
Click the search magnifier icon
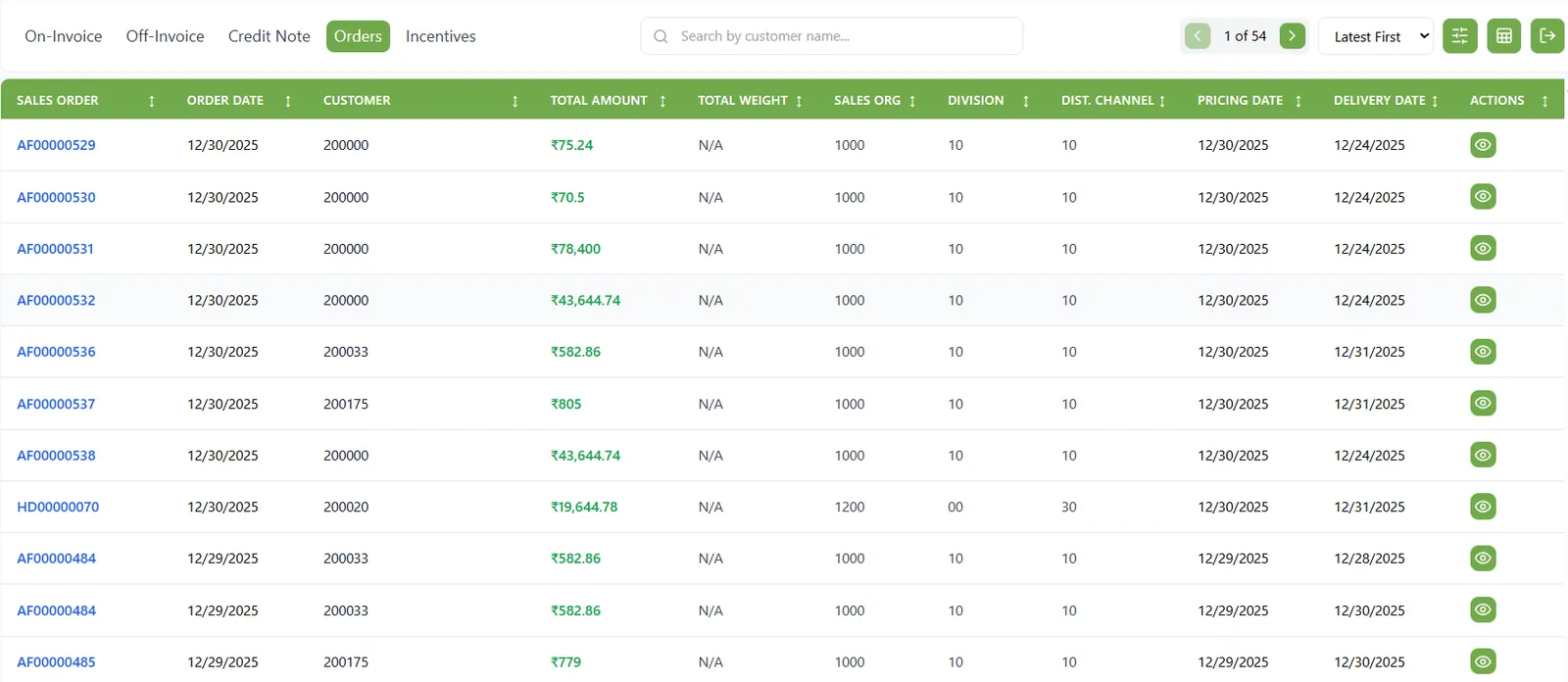661,36
